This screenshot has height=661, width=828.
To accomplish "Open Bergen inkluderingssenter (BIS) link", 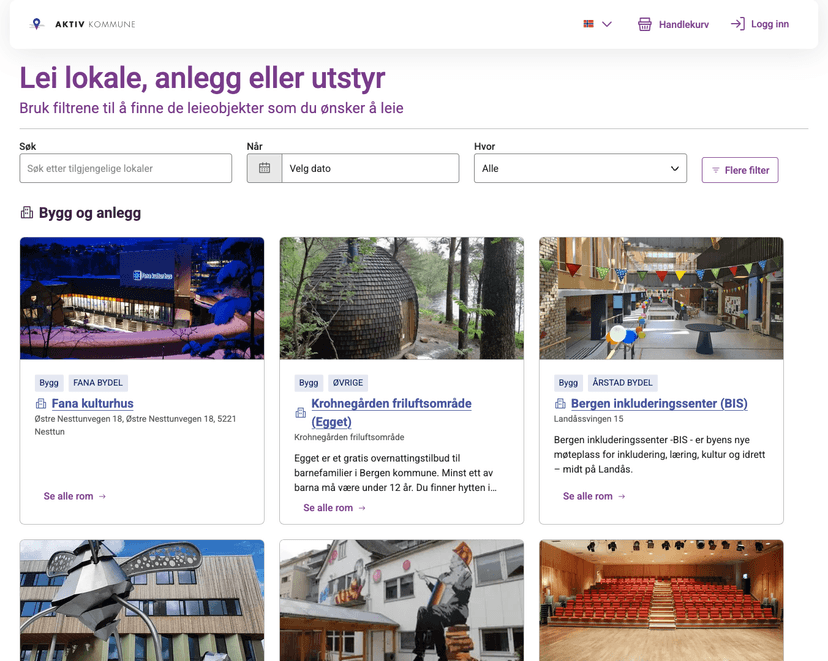I will 659,403.
